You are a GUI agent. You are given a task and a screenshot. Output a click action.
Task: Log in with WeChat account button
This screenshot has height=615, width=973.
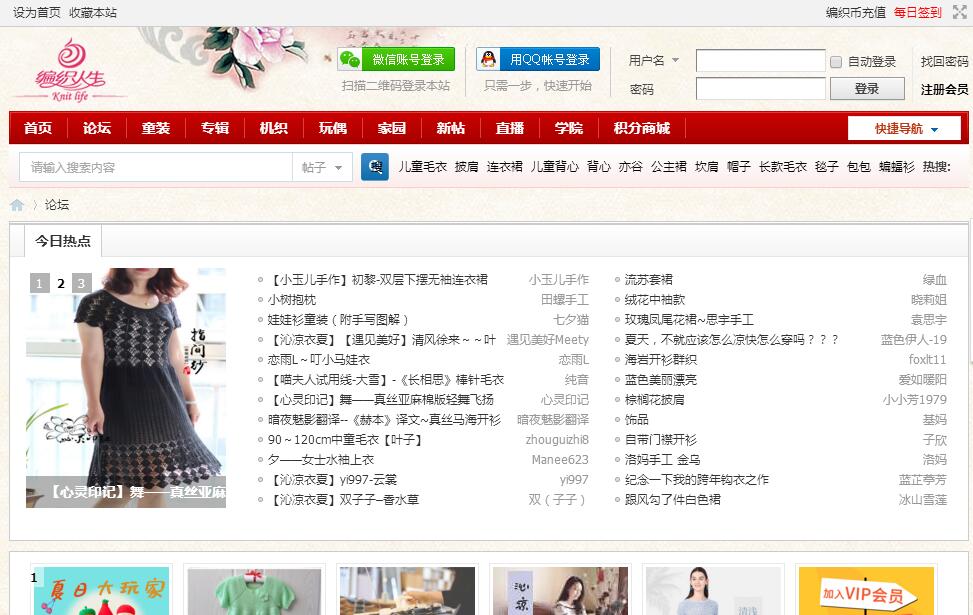point(396,60)
